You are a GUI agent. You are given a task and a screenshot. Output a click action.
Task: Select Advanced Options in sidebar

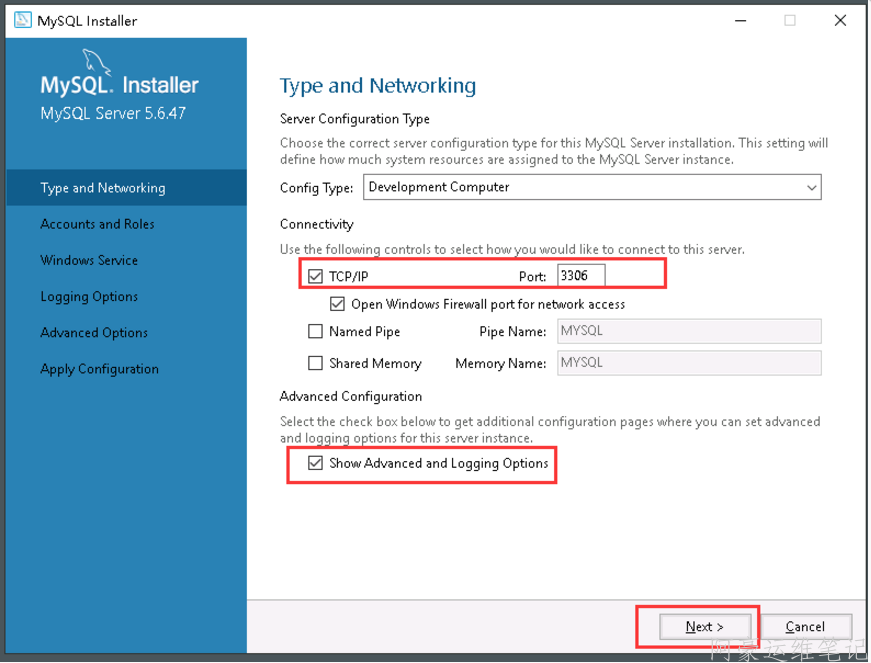pos(94,332)
